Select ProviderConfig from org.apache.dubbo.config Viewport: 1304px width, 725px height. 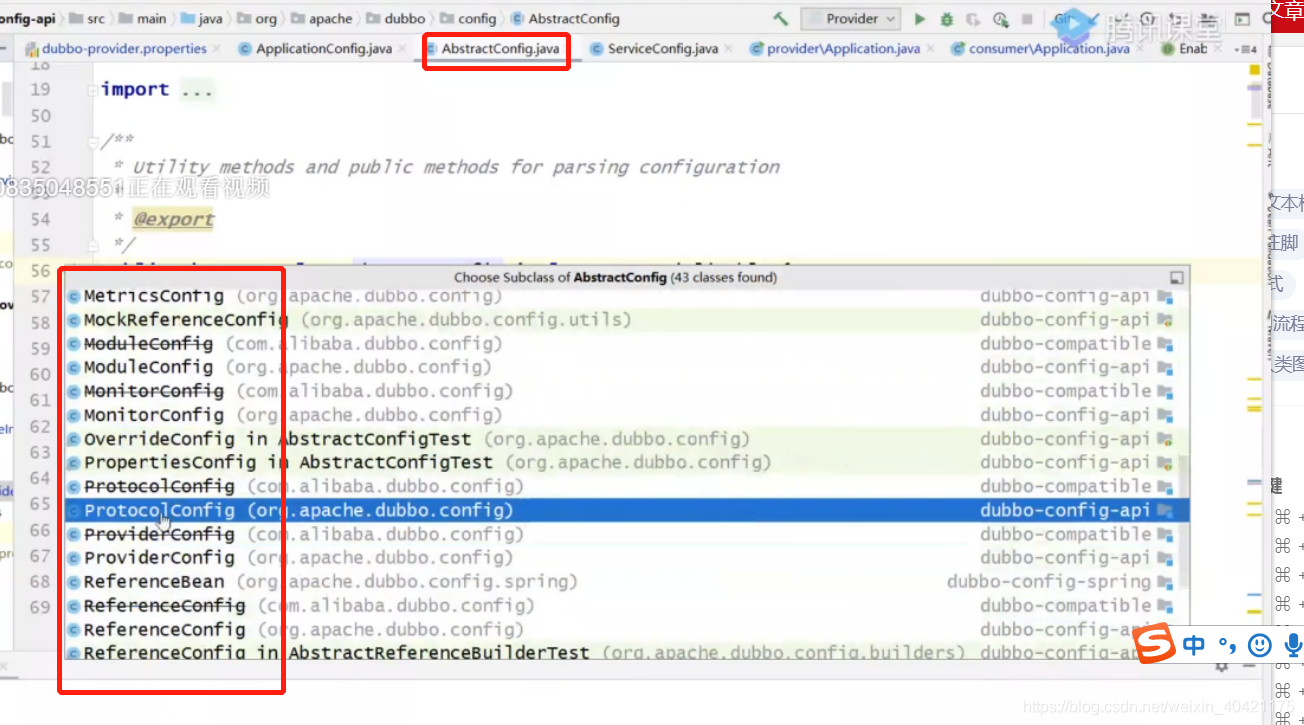tap(627, 558)
